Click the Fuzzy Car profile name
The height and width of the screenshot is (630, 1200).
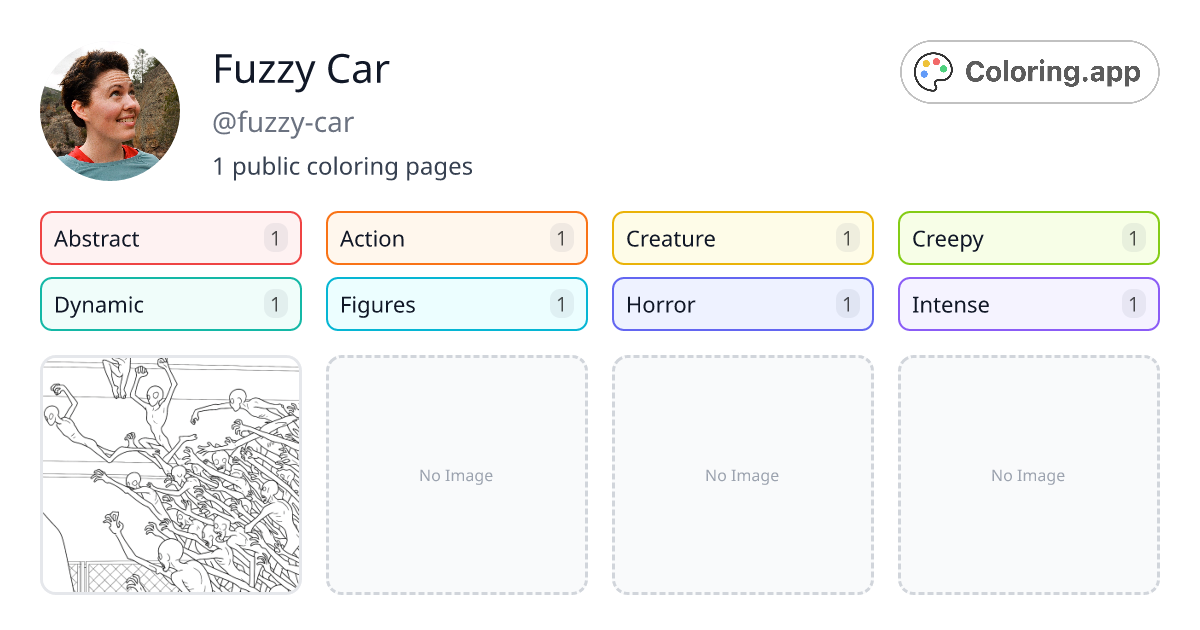(301, 69)
